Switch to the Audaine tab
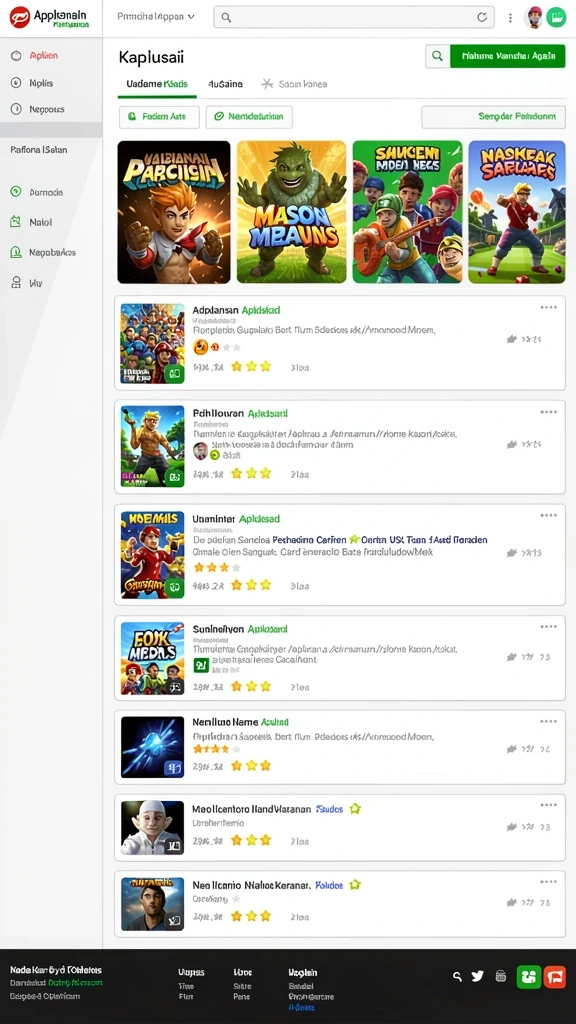 [x=225, y=84]
